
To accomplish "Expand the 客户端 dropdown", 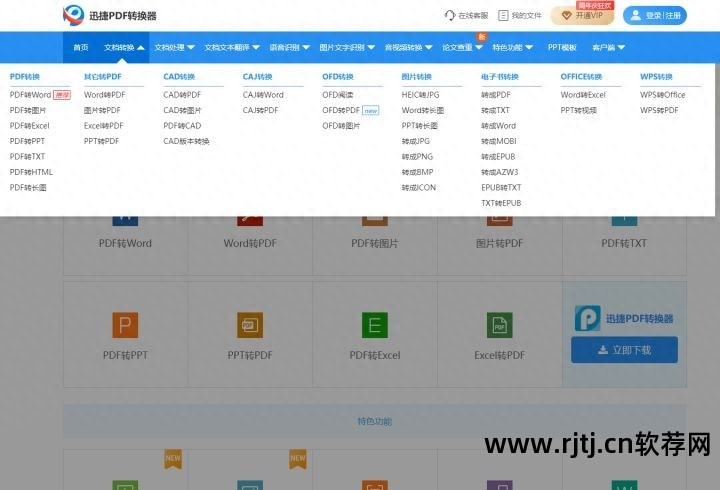I will pos(608,47).
